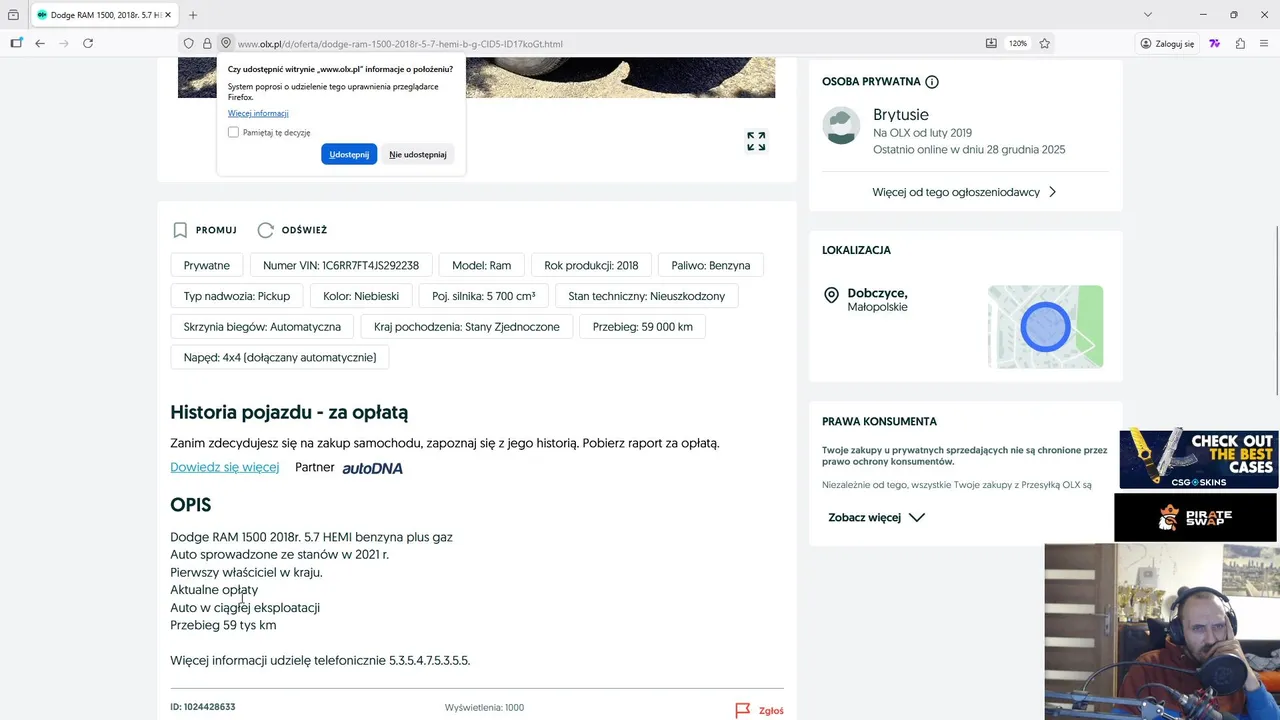
Task: Open the list all tabs chevron
Action: coord(1148,15)
